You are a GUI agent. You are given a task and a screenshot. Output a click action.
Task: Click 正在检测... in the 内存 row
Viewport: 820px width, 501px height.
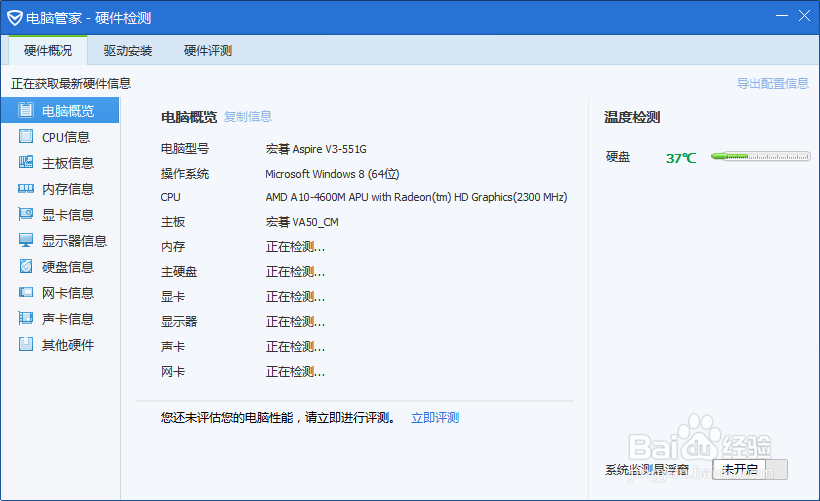[295, 247]
